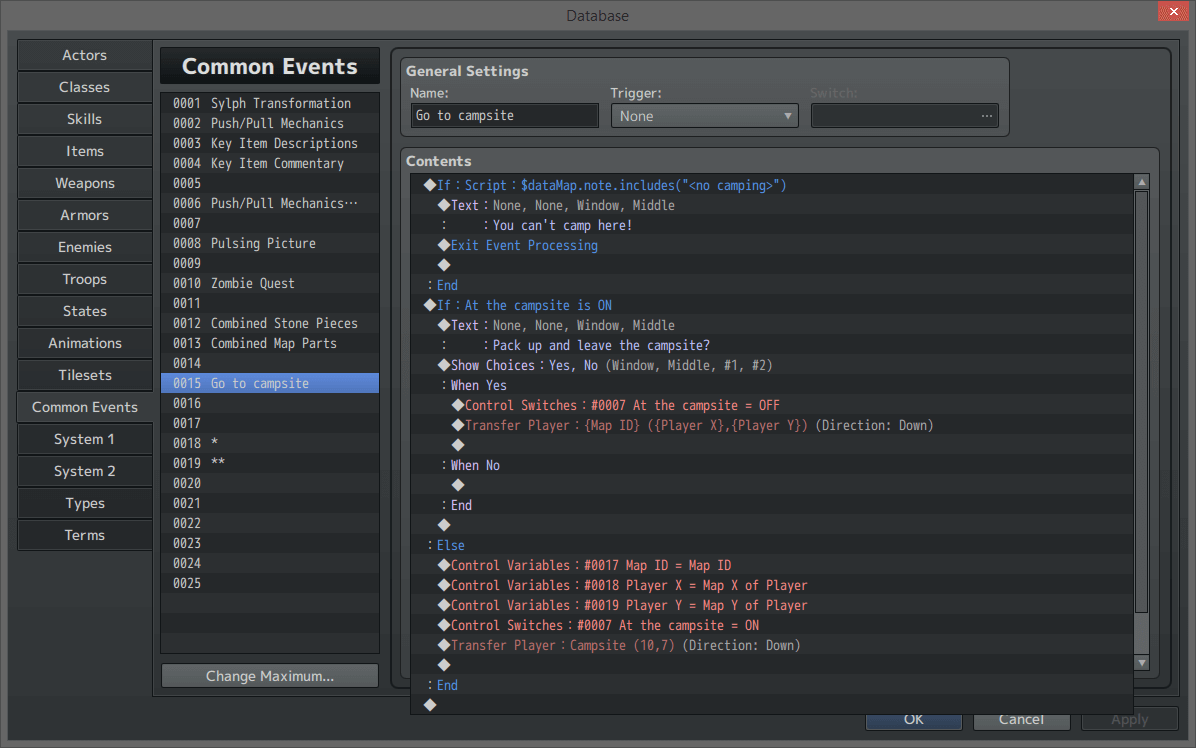The width and height of the screenshot is (1196, 748).
Task: Click the Name field 'Go to campsite'
Action: pyautogui.click(x=504, y=116)
